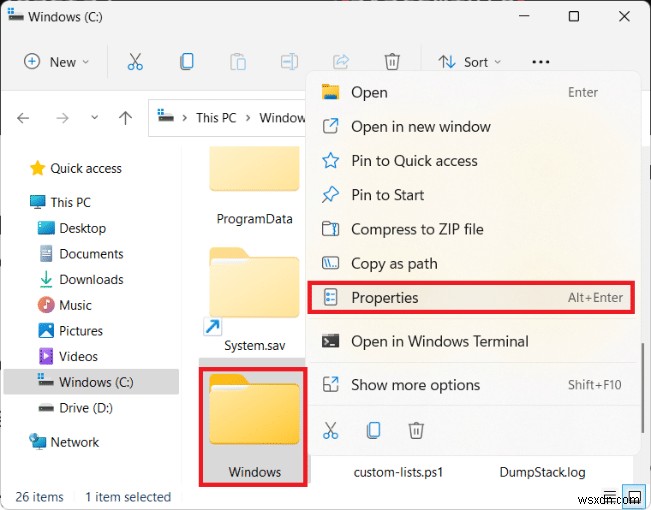Choose Compress to ZIP file

click(473, 229)
